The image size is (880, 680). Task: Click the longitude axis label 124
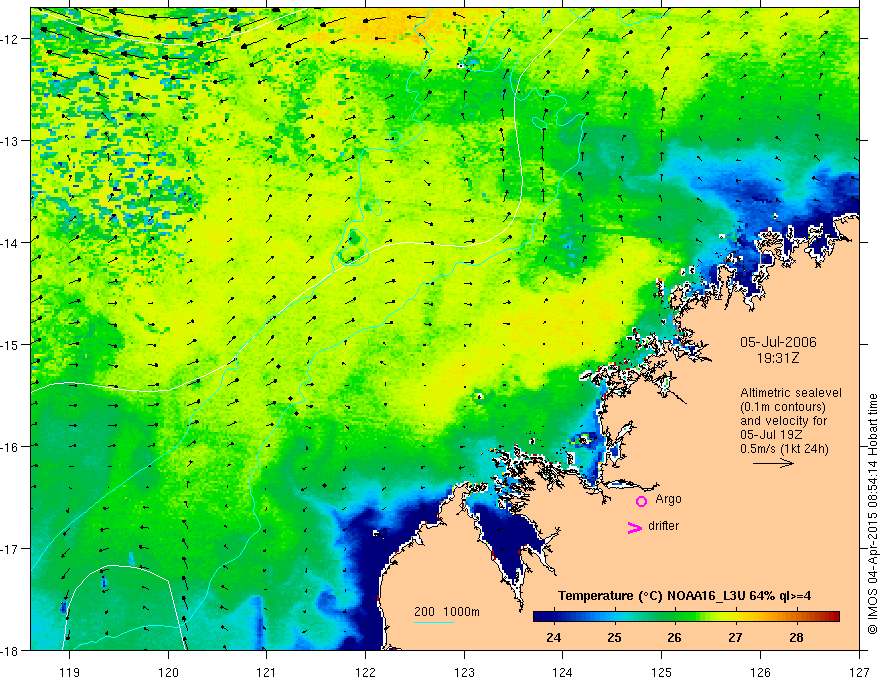[563, 672]
